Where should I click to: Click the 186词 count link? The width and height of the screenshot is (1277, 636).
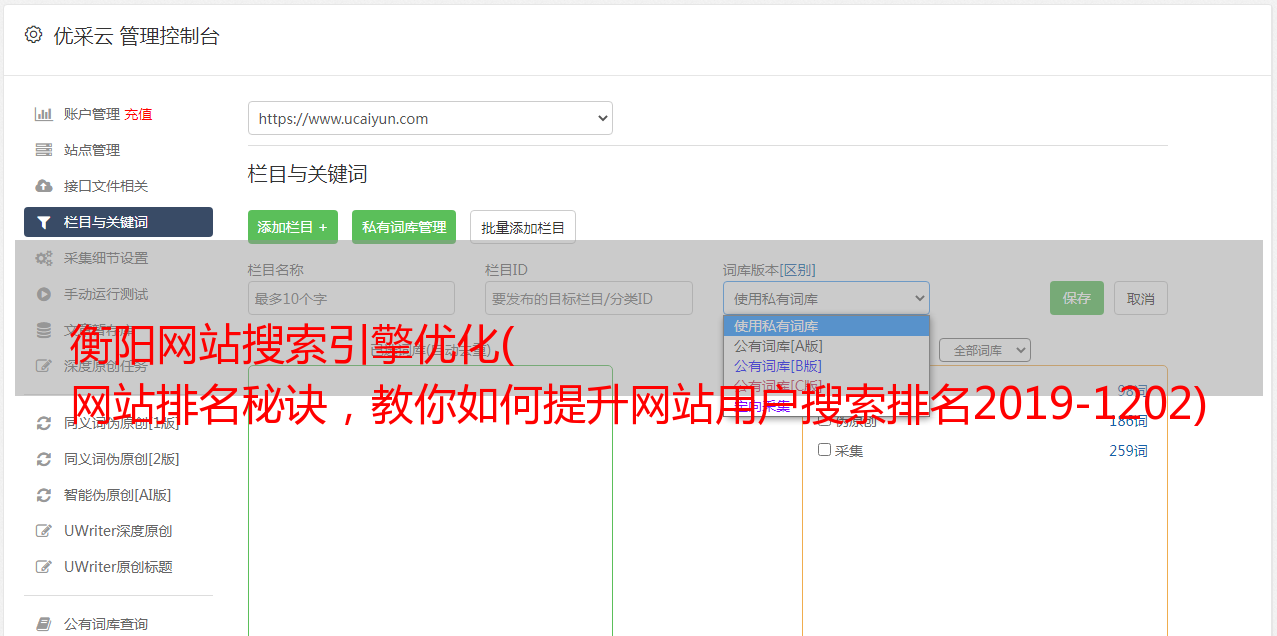coord(1128,422)
